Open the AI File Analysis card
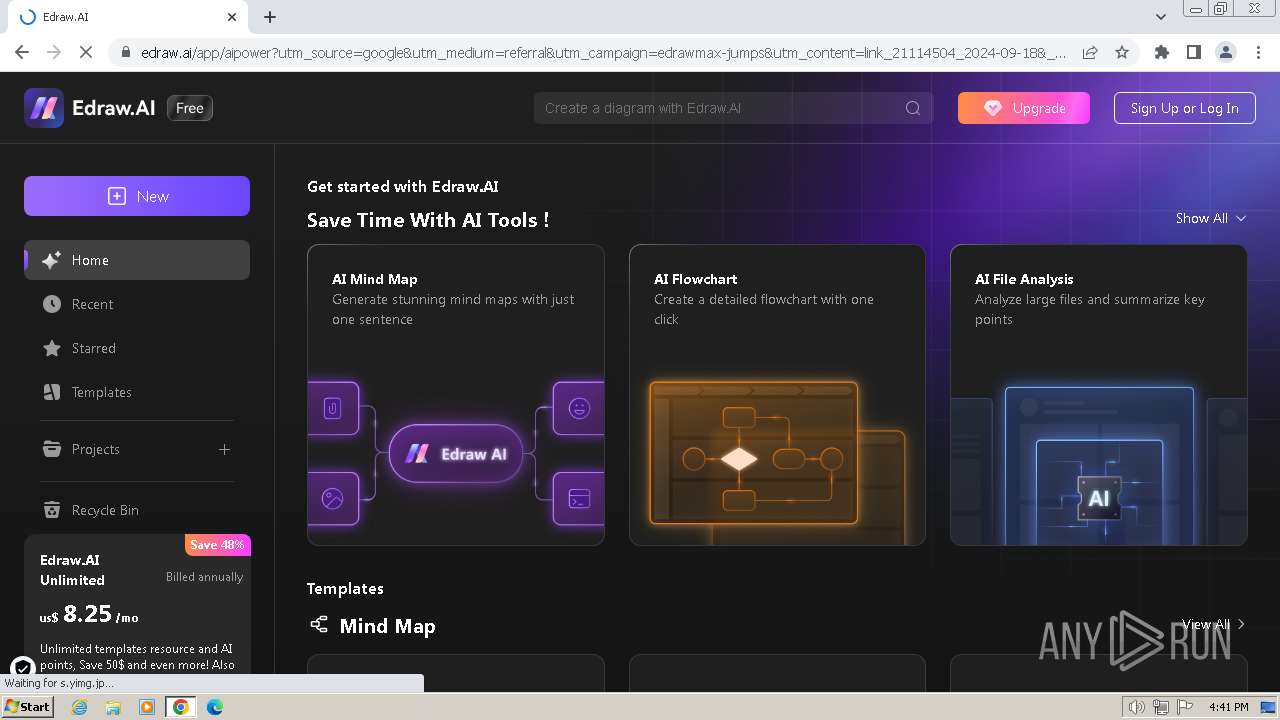1280x720 pixels. pyautogui.click(x=1099, y=395)
